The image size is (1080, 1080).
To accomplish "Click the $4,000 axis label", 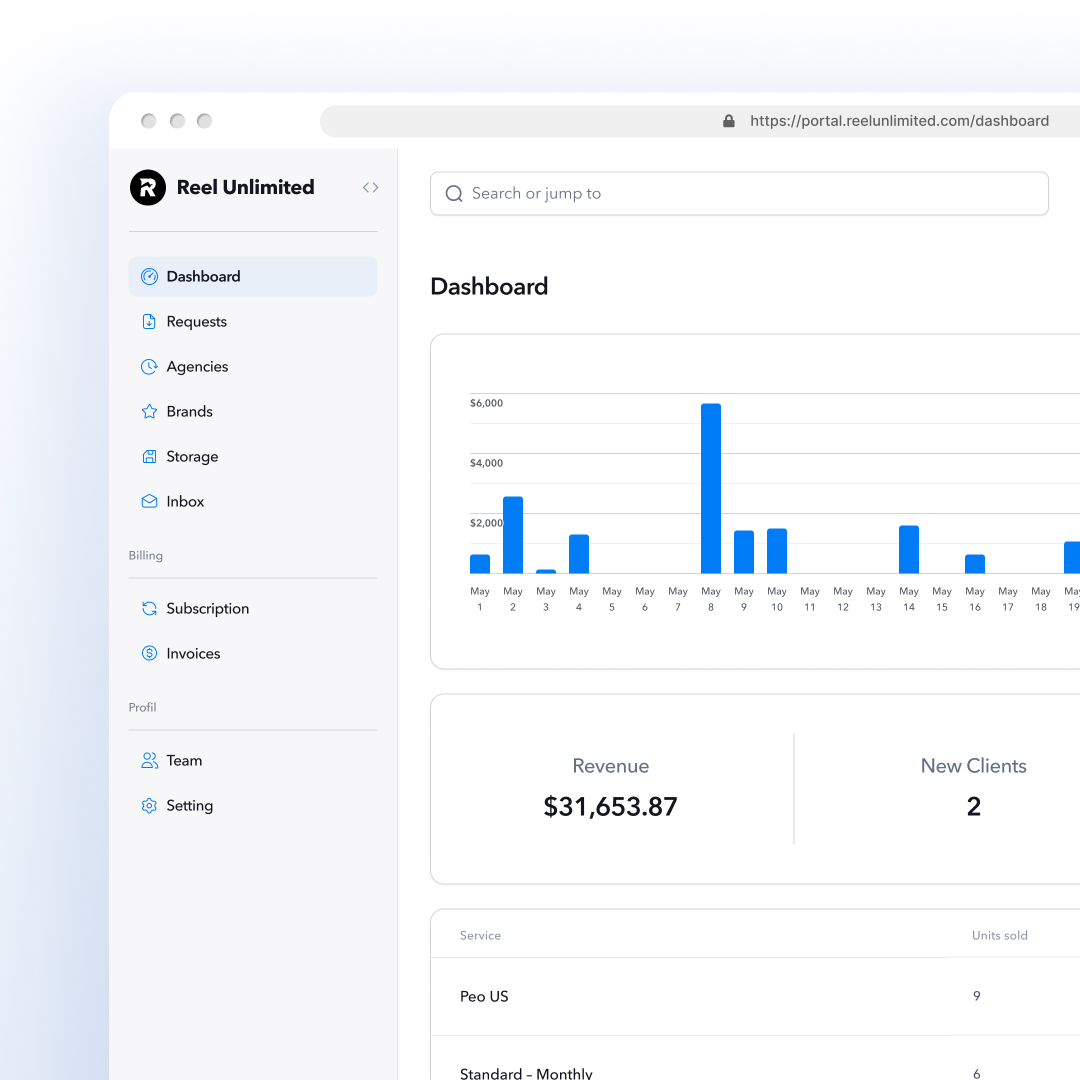I will tap(486, 463).
